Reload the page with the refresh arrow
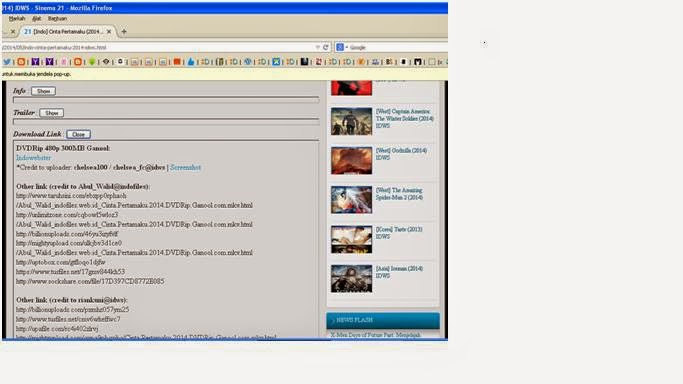683x384 pixels. [x=325, y=47]
